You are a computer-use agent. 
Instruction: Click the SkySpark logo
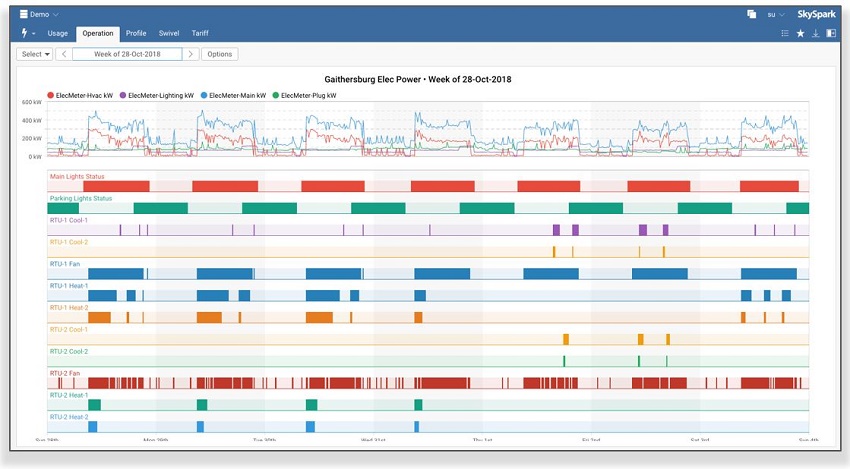pos(816,14)
